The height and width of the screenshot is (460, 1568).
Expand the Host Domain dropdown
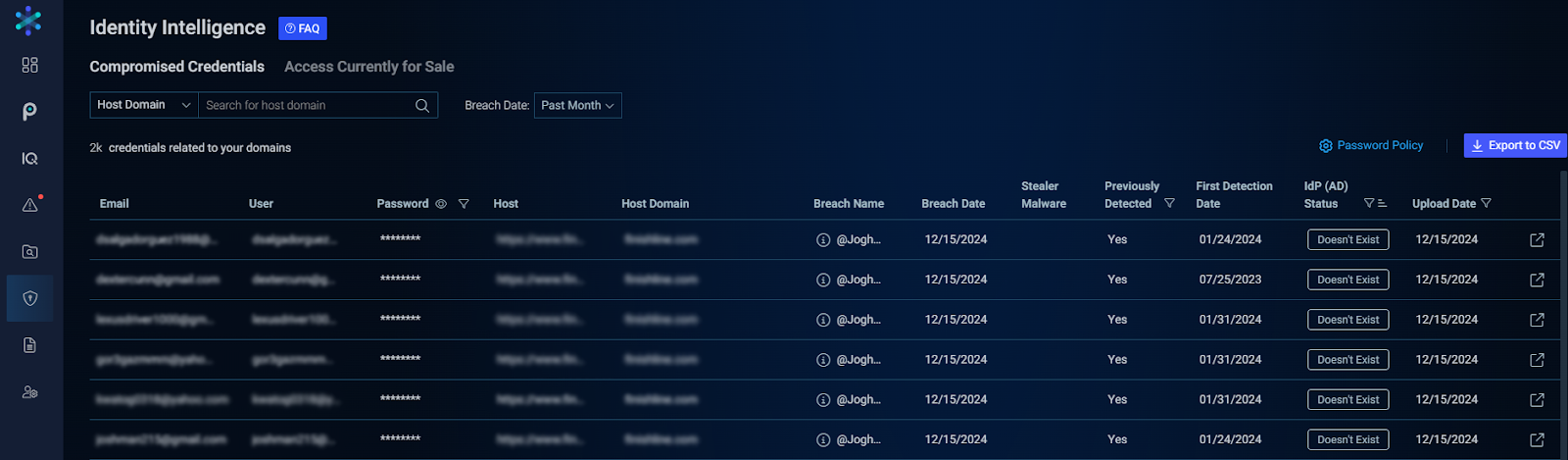(x=144, y=105)
